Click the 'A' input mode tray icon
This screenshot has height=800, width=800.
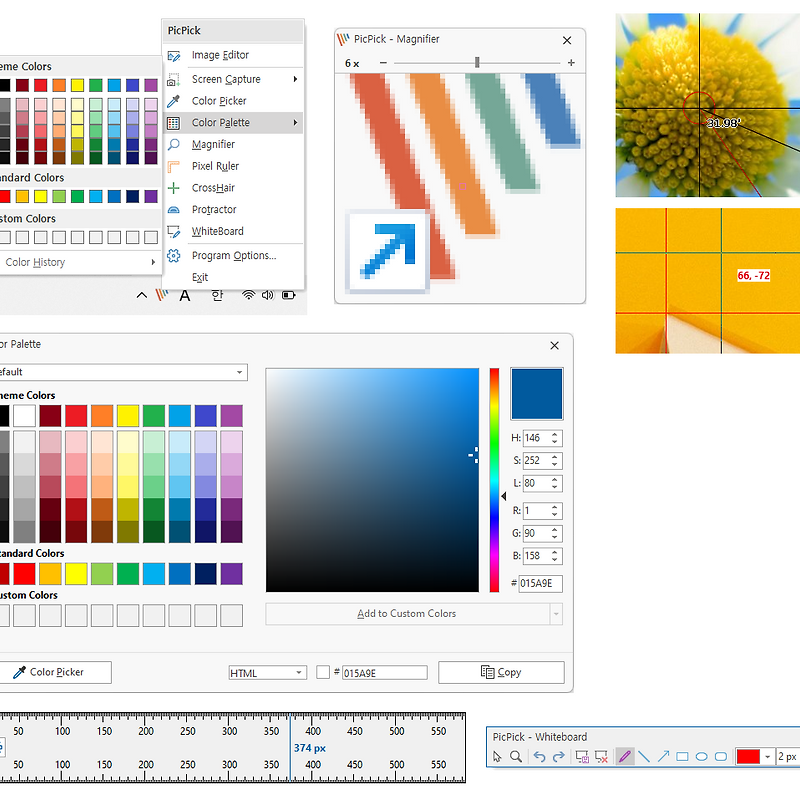pos(185,295)
